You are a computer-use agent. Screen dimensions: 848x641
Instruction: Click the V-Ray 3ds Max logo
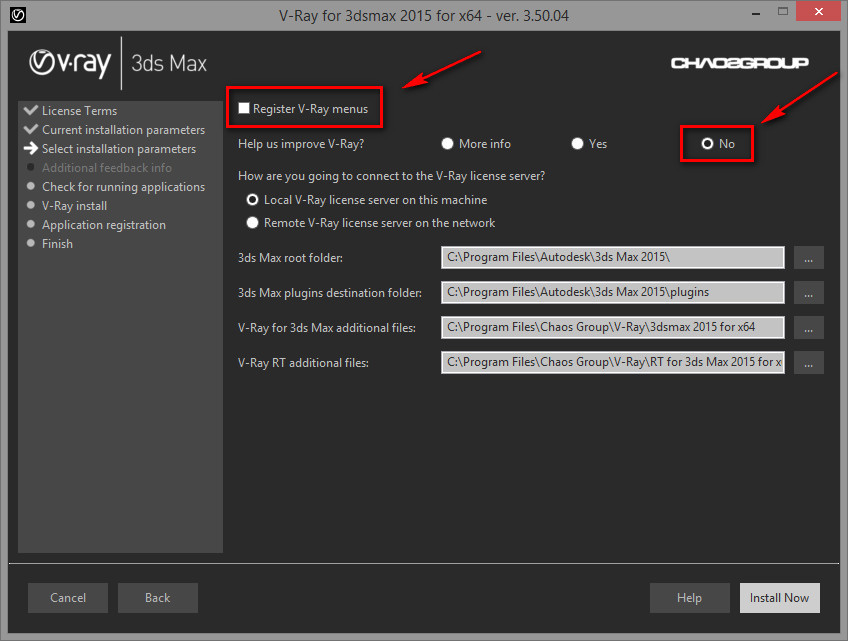pyautogui.click(x=118, y=63)
